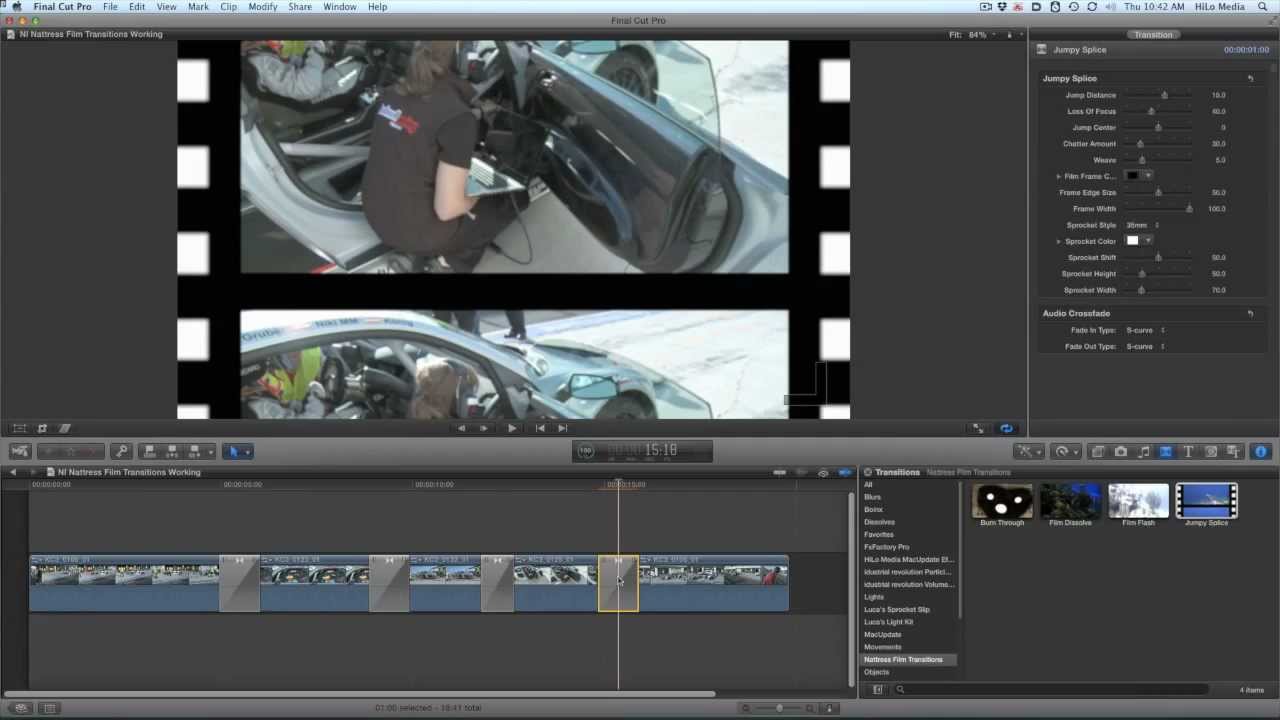
Task: Select the Blurs transition category
Action: (x=873, y=497)
